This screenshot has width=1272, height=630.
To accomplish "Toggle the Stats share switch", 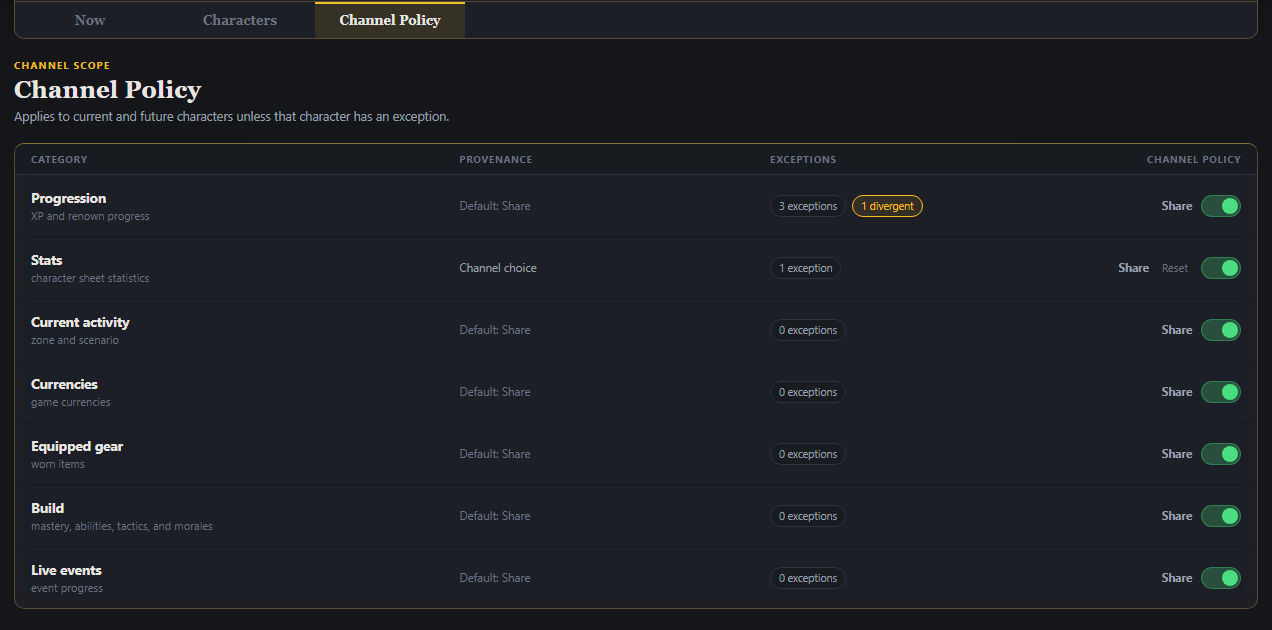I will point(1220,268).
